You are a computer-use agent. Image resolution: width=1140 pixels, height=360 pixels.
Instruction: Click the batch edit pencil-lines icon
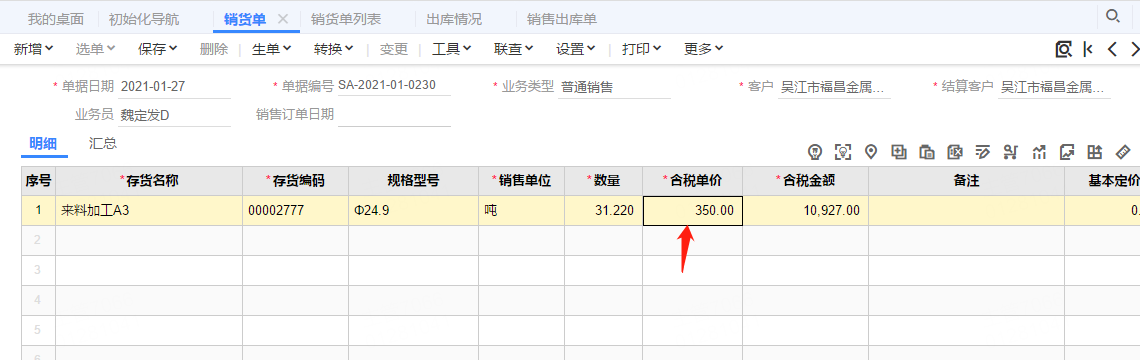pyautogui.click(x=982, y=152)
